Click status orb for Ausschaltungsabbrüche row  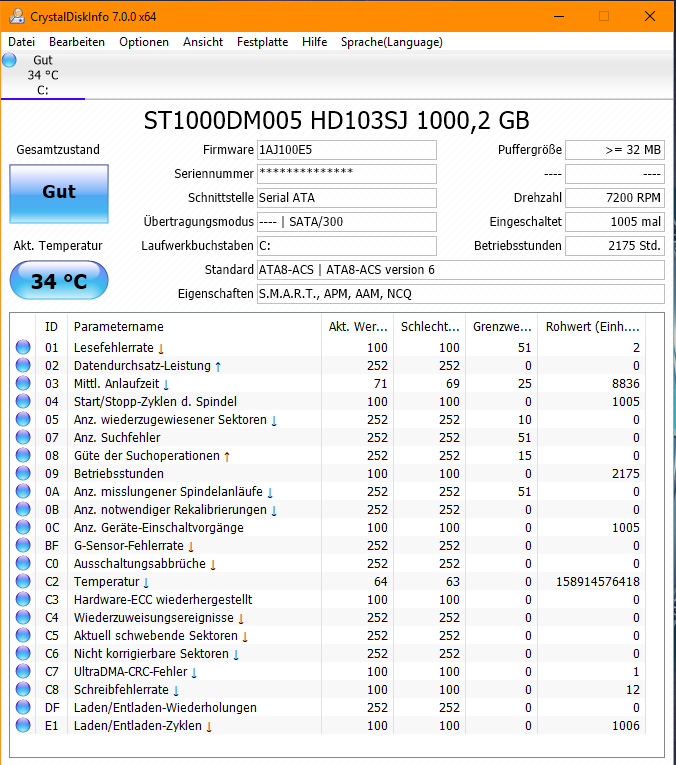pos(23,563)
